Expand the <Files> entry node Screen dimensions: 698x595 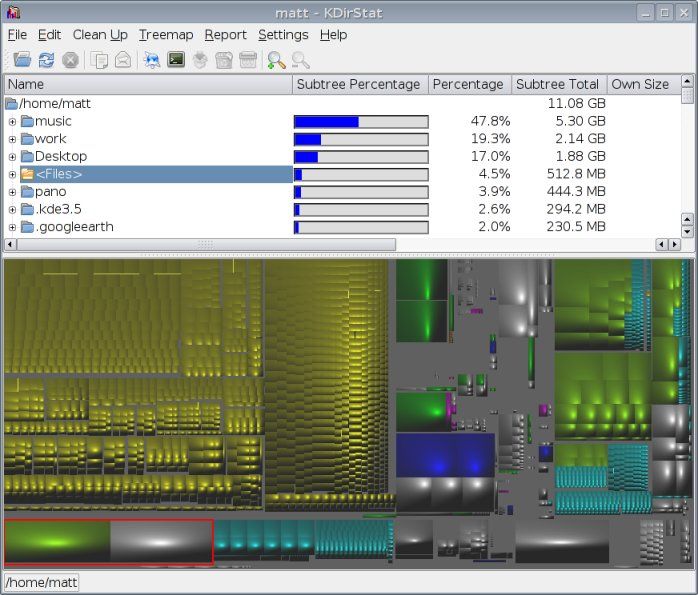[x=12, y=174]
